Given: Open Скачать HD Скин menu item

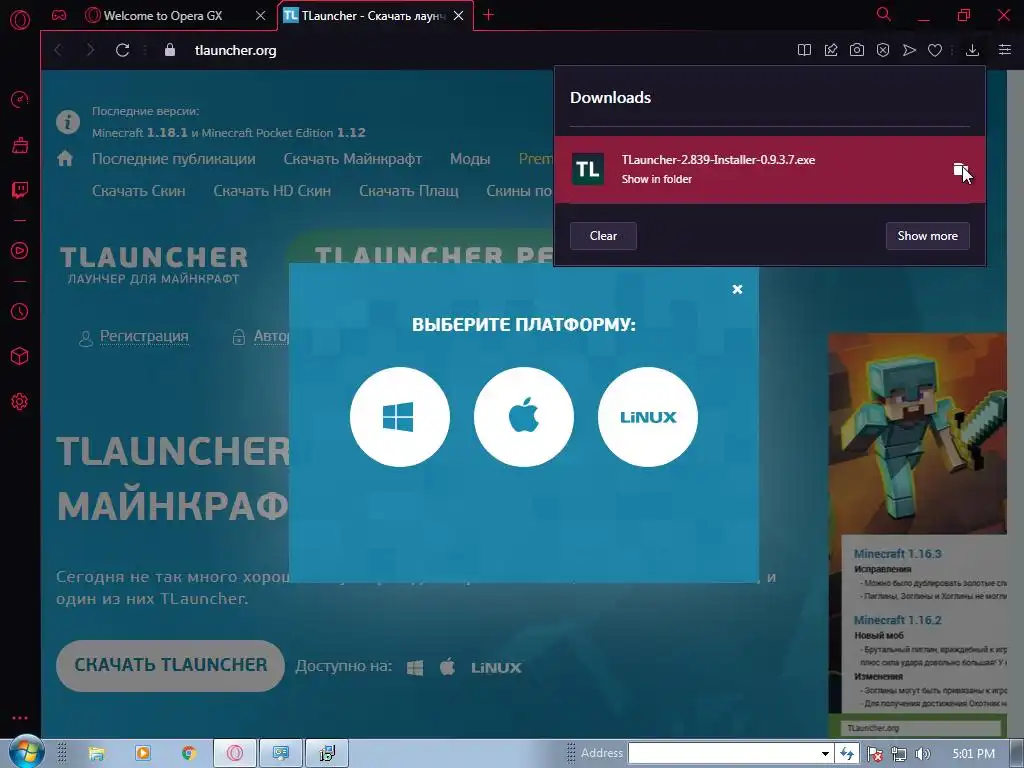Looking at the screenshot, I should [272, 191].
